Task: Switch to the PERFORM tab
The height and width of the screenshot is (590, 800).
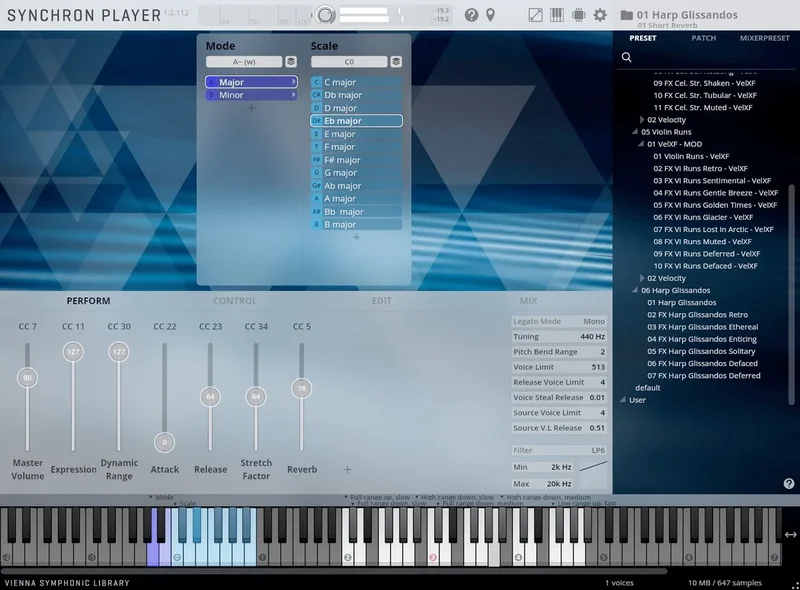Action: [88, 301]
